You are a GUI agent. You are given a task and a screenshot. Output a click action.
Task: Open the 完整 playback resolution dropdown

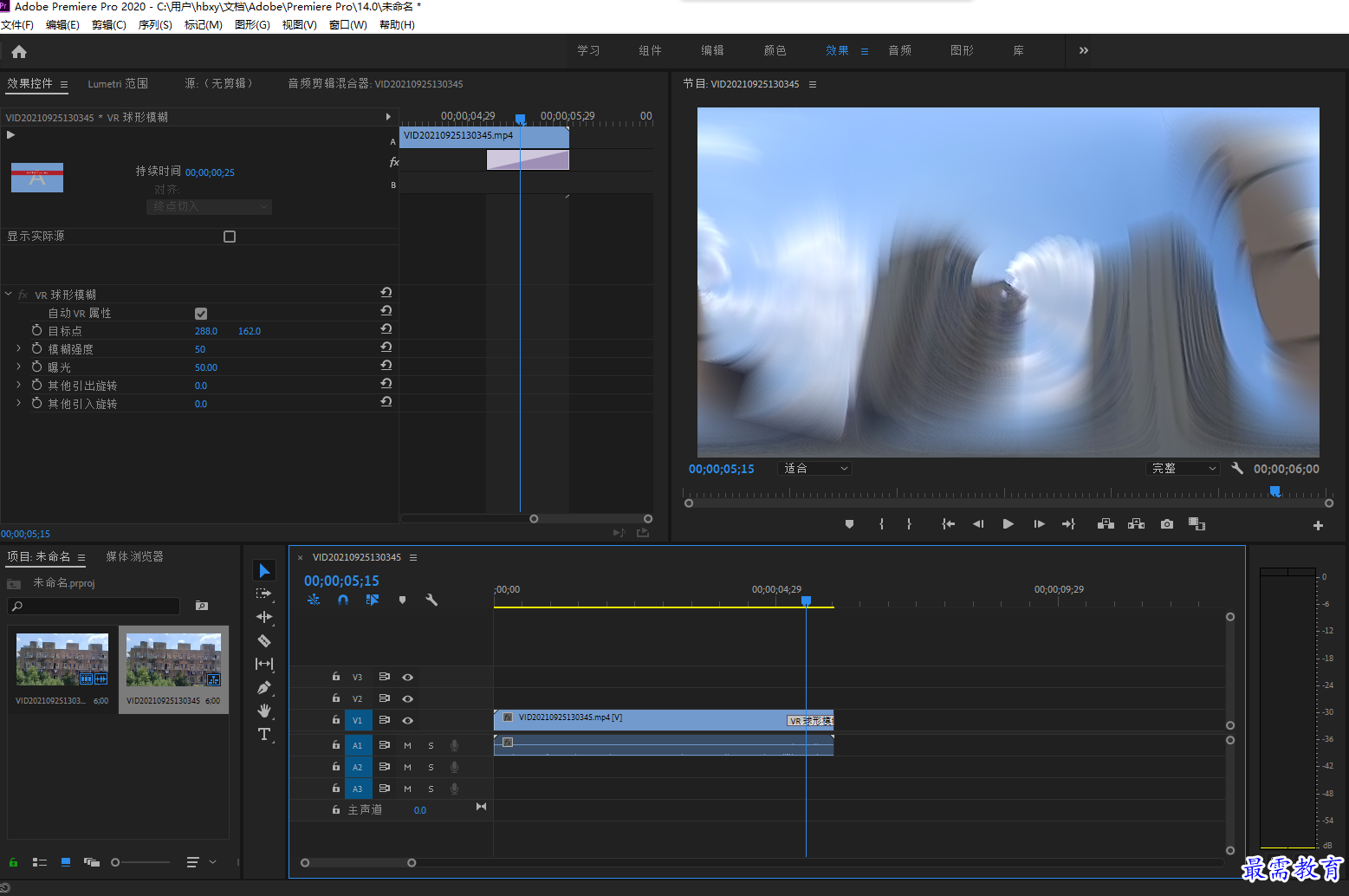click(x=1184, y=469)
